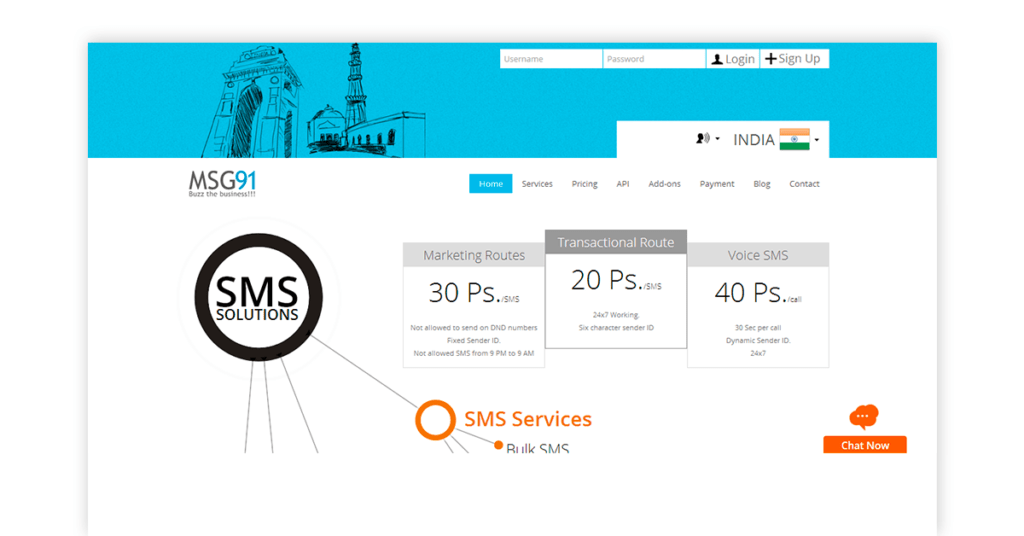1024x536 pixels.
Task: Click the MSG91 logo
Action: click(x=222, y=183)
